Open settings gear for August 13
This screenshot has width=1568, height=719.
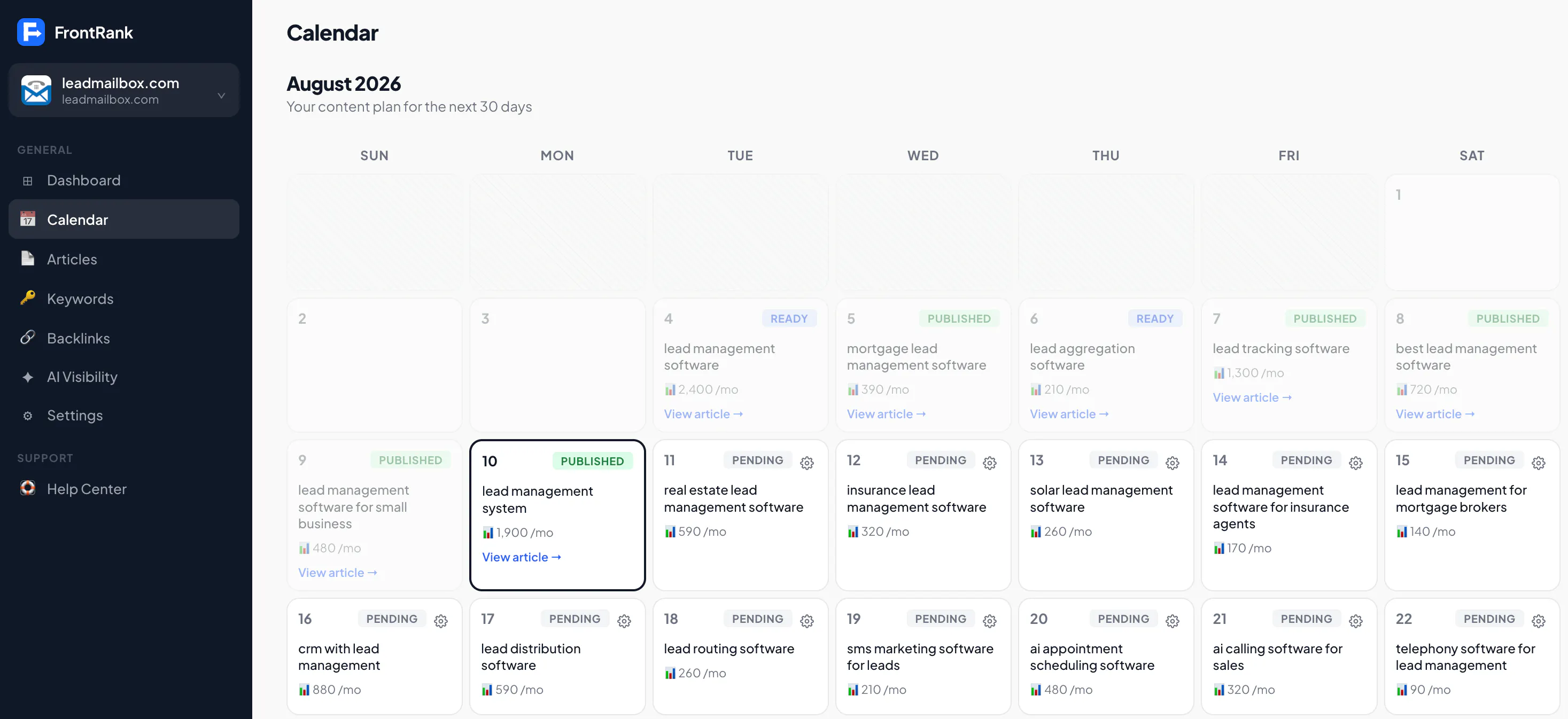click(x=1172, y=463)
